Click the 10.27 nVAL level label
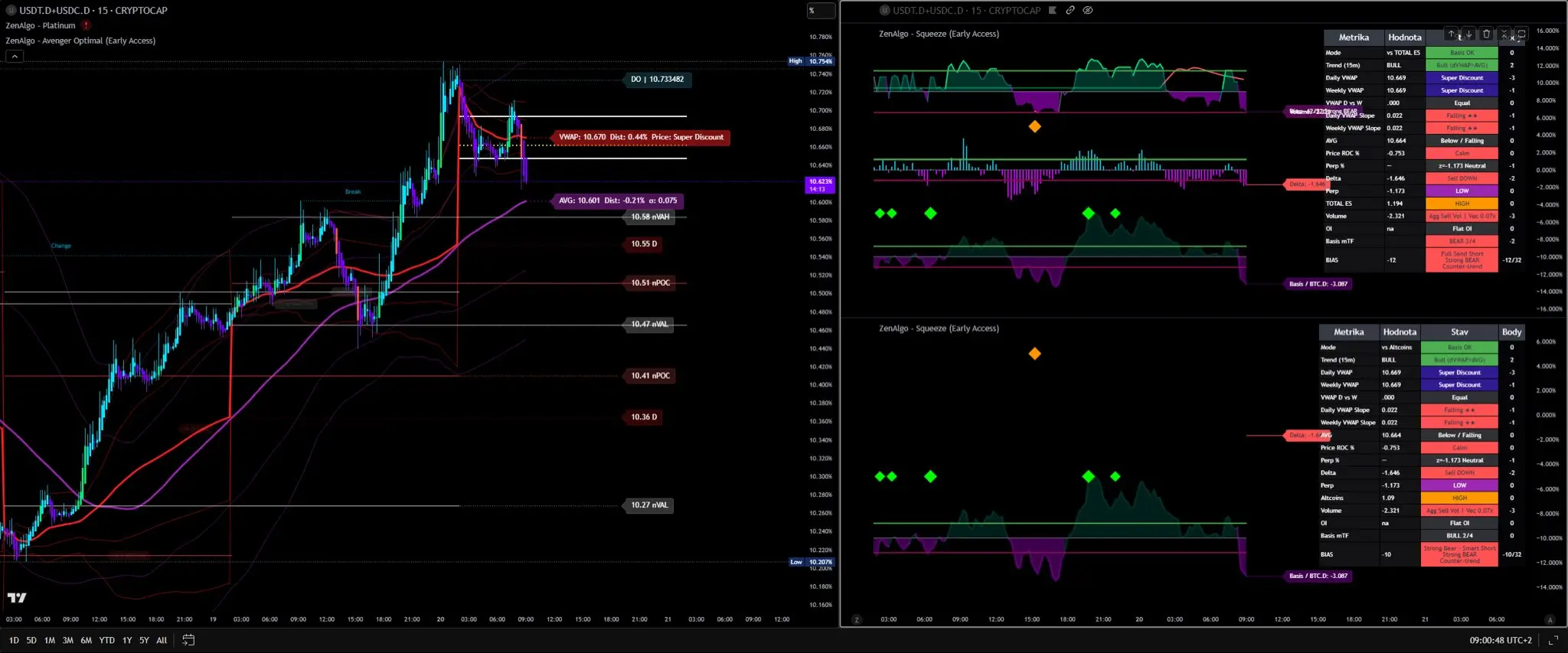1568x653 pixels. pyautogui.click(x=649, y=504)
